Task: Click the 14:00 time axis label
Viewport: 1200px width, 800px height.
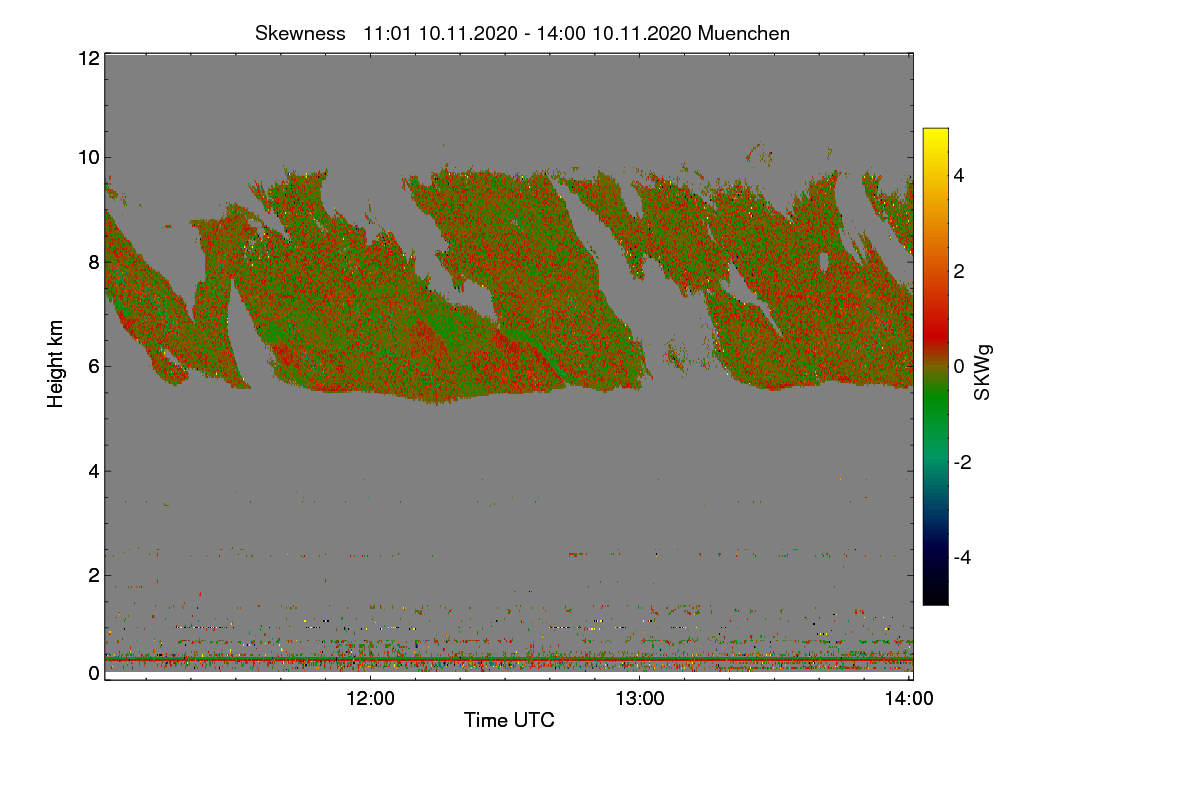Action: (x=909, y=700)
